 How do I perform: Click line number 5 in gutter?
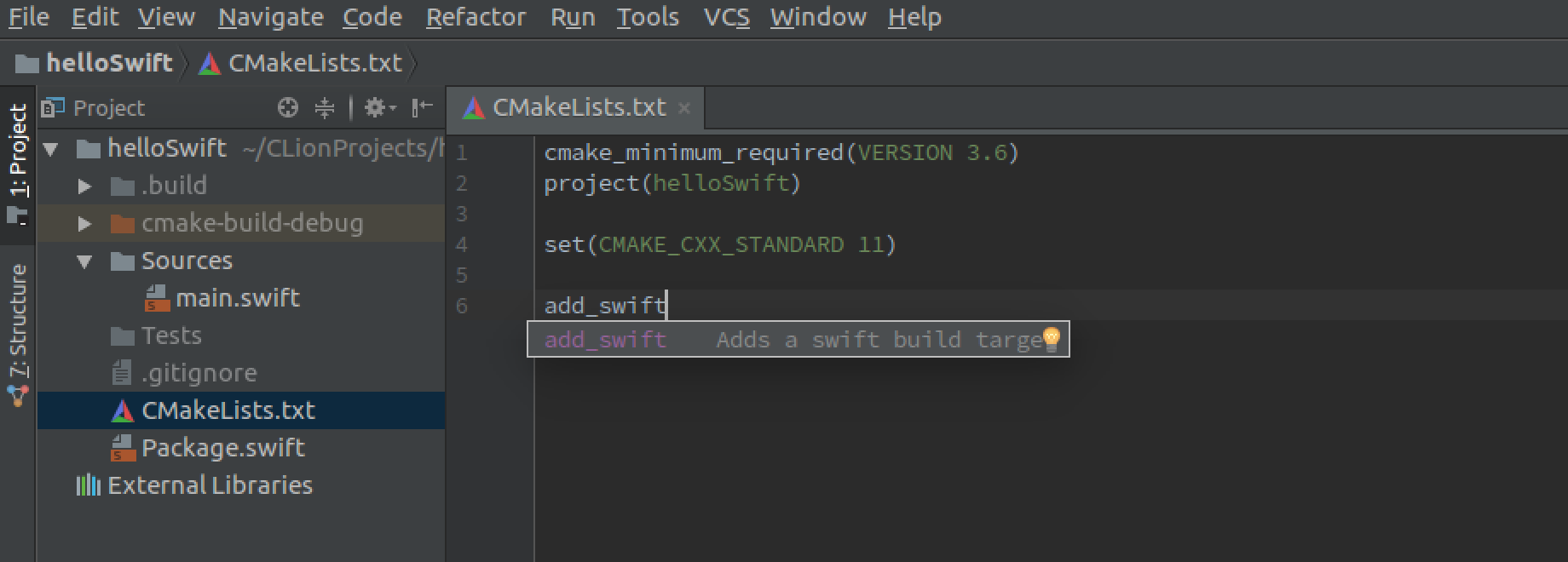[461, 276]
